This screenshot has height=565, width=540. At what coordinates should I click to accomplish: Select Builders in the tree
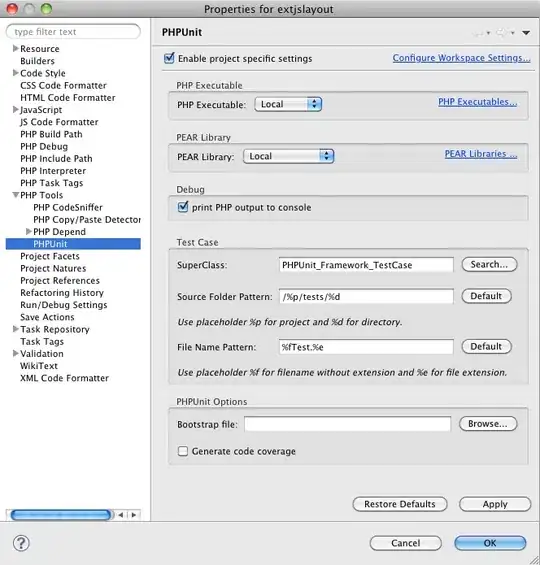coord(37,61)
